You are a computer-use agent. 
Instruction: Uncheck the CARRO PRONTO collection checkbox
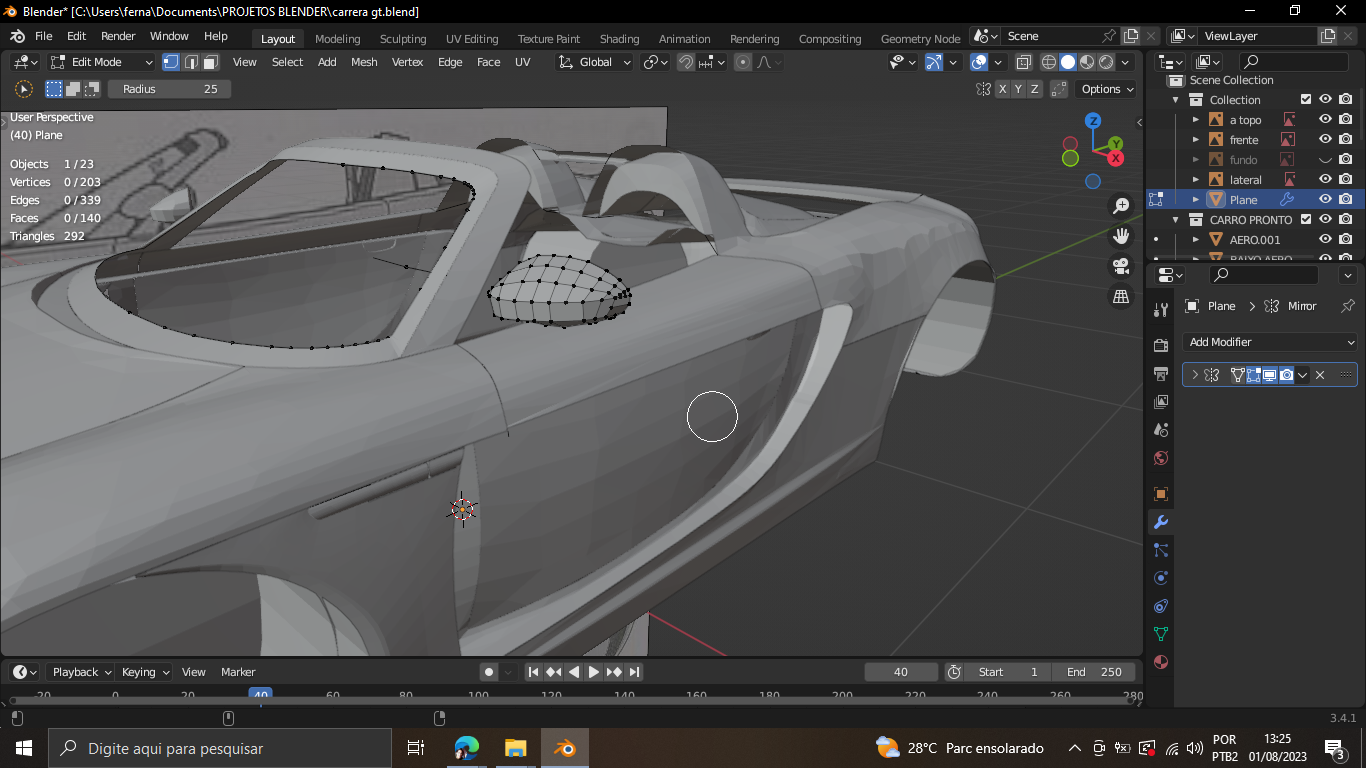pos(1305,220)
